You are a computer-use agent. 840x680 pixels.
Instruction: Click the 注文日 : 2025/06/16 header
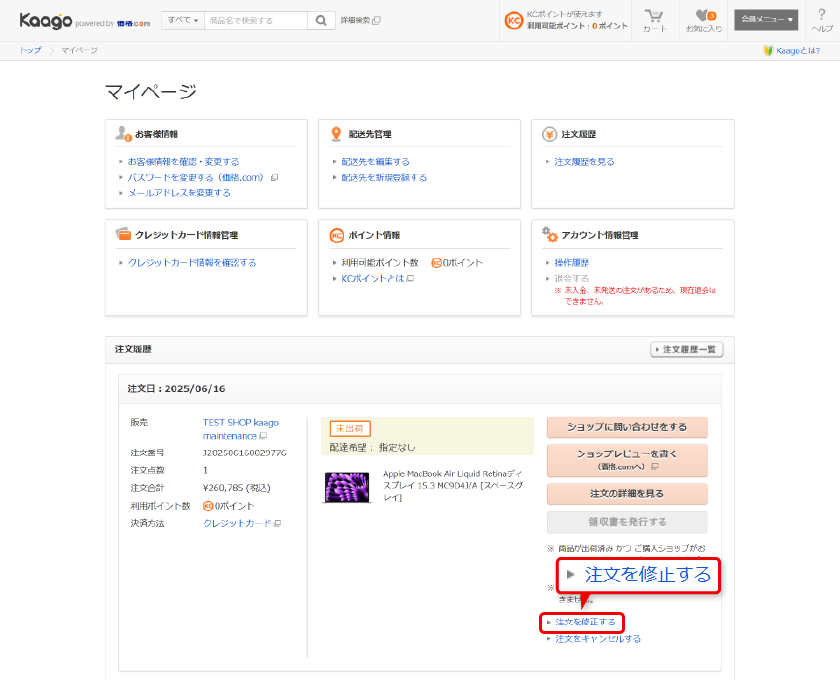pyautogui.click(x=176, y=388)
